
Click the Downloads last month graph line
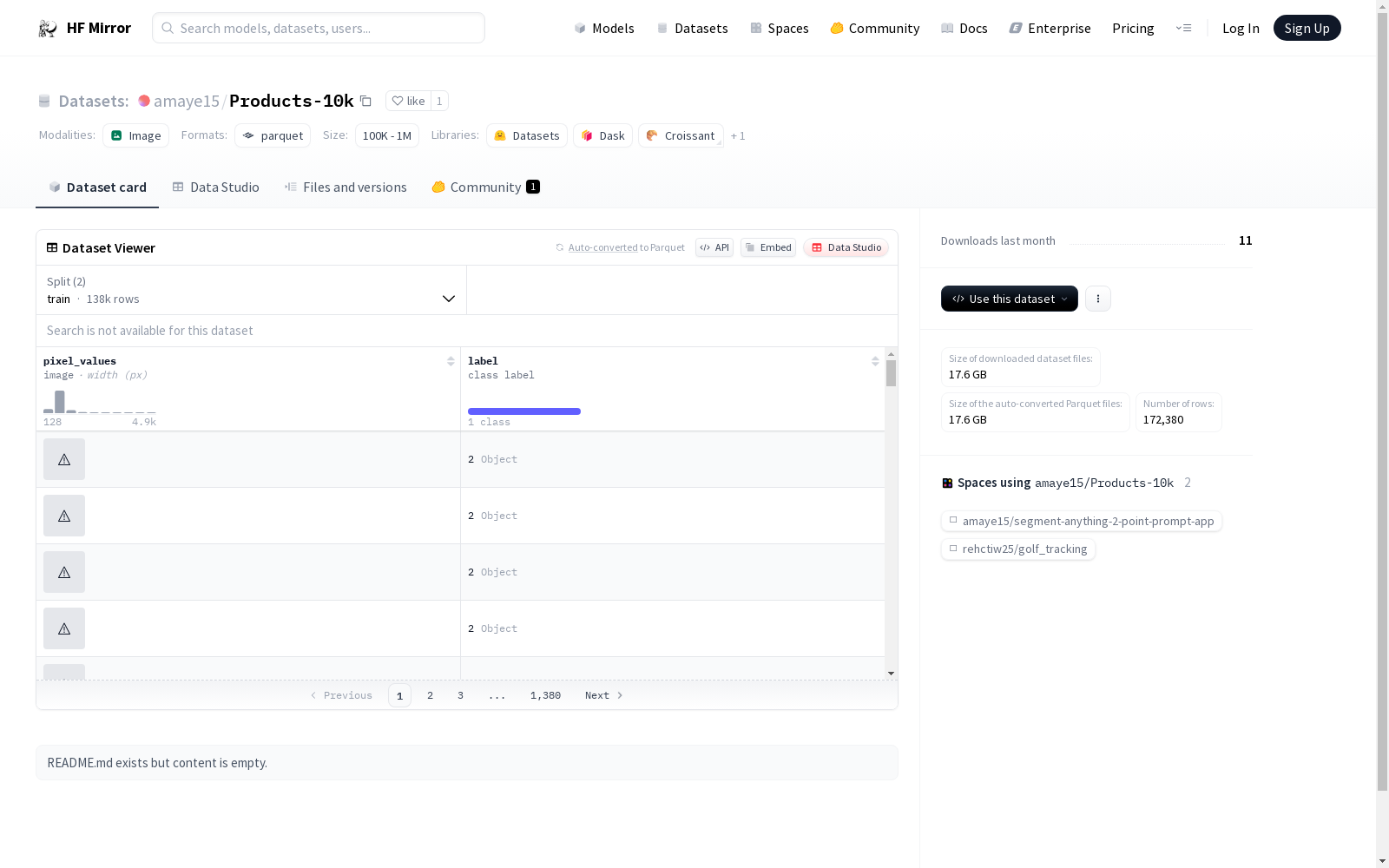1147,242
